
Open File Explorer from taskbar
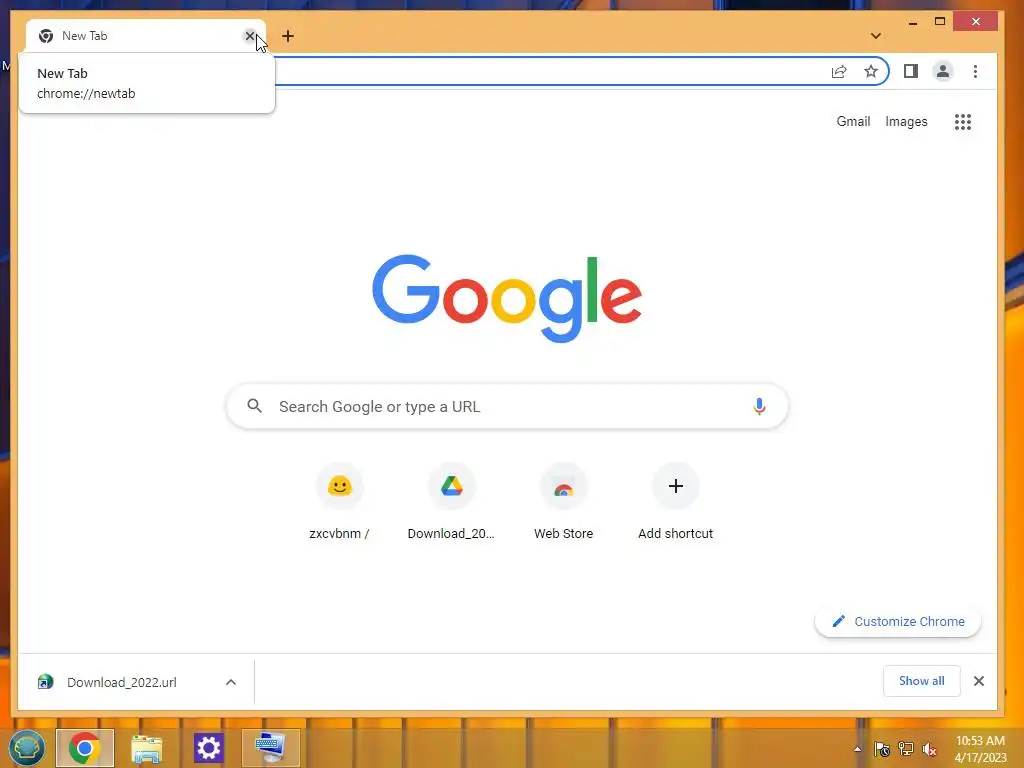[x=147, y=748]
